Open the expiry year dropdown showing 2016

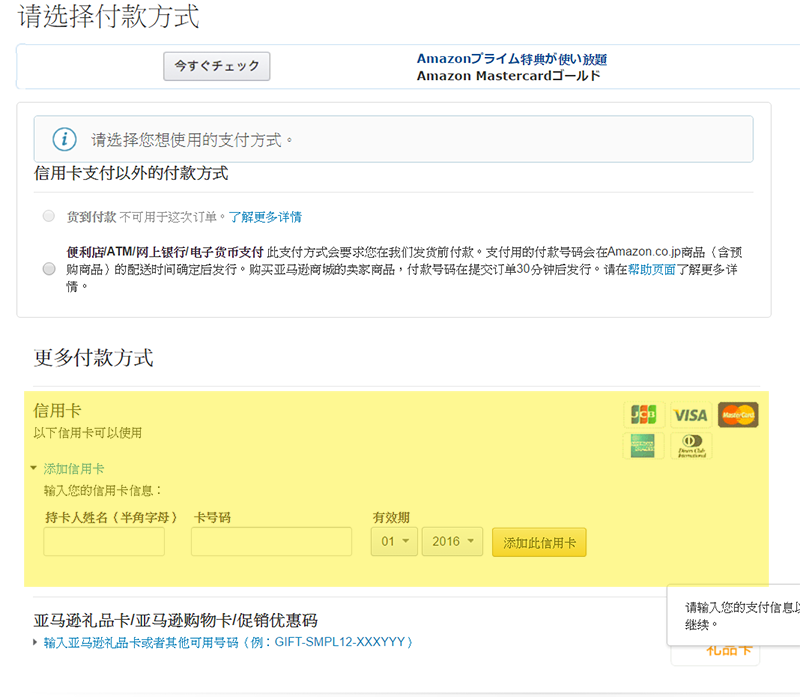[x=453, y=541]
